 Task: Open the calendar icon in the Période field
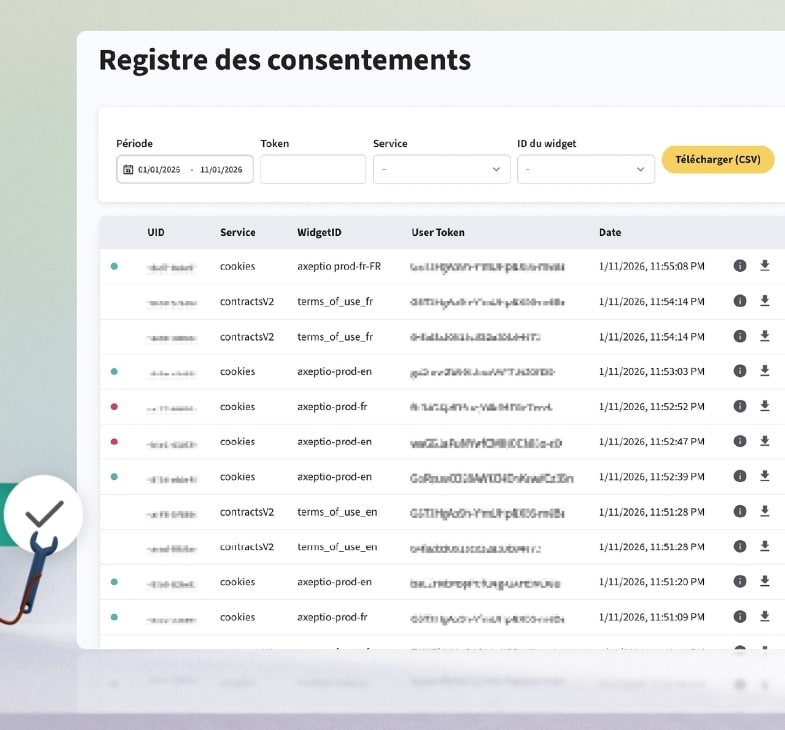click(x=128, y=170)
